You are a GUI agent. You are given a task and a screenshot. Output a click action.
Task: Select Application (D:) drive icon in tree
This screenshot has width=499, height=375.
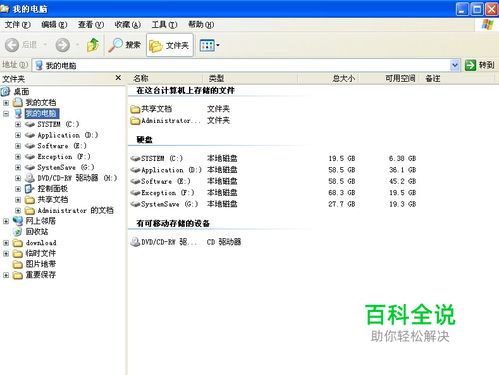pyautogui.click(x=30, y=135)
